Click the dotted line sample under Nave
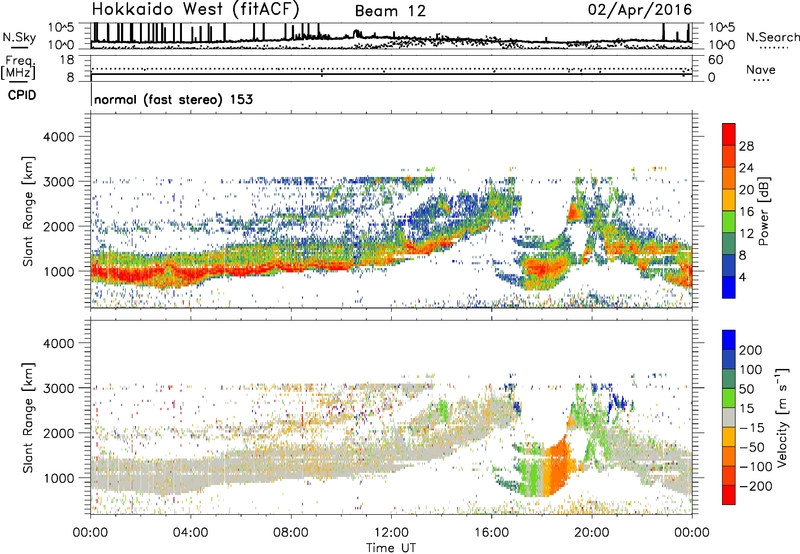 point(761,80)
